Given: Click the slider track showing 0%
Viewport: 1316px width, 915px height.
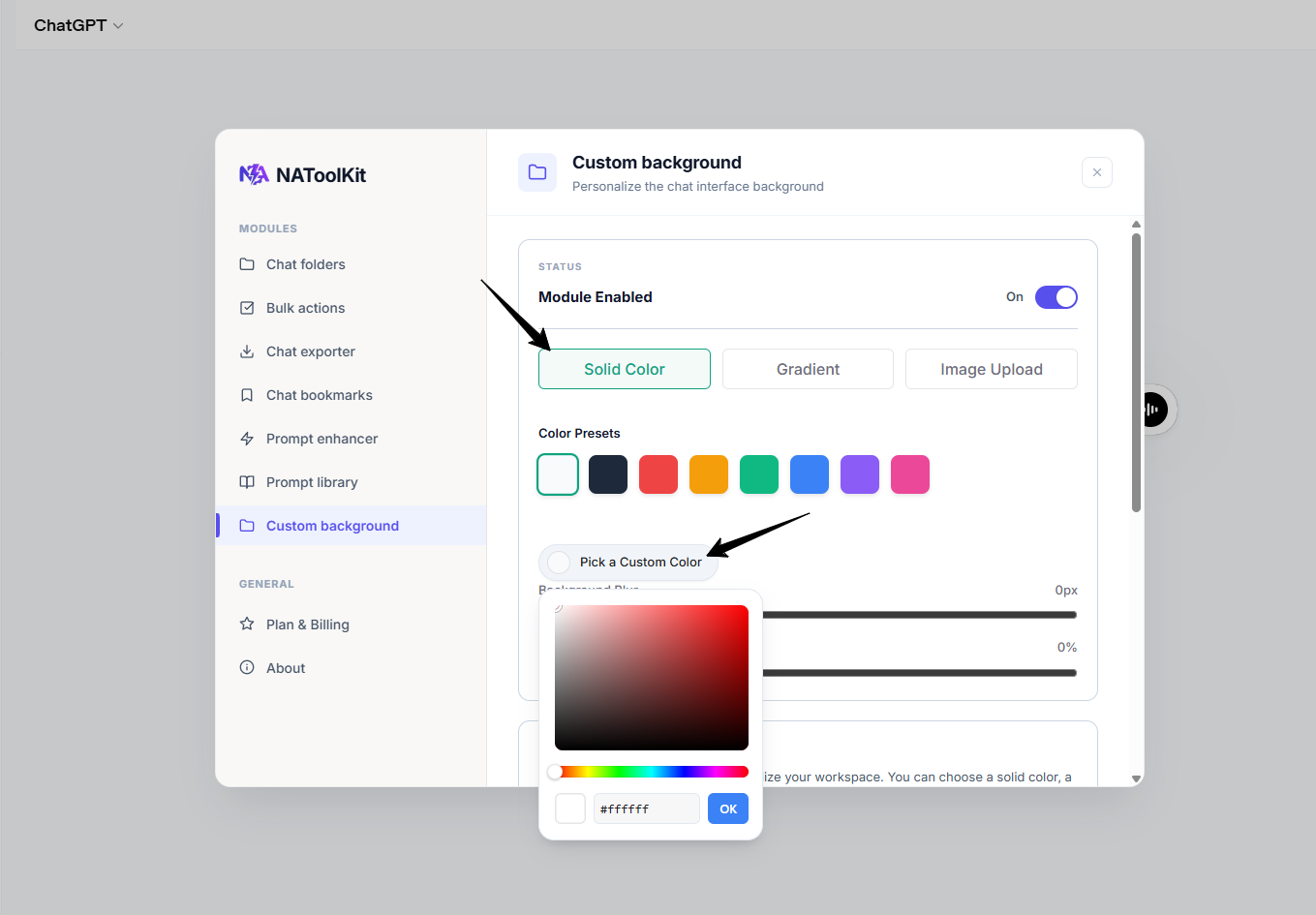Looking at the screenshot, I should (x=920, y=673).
